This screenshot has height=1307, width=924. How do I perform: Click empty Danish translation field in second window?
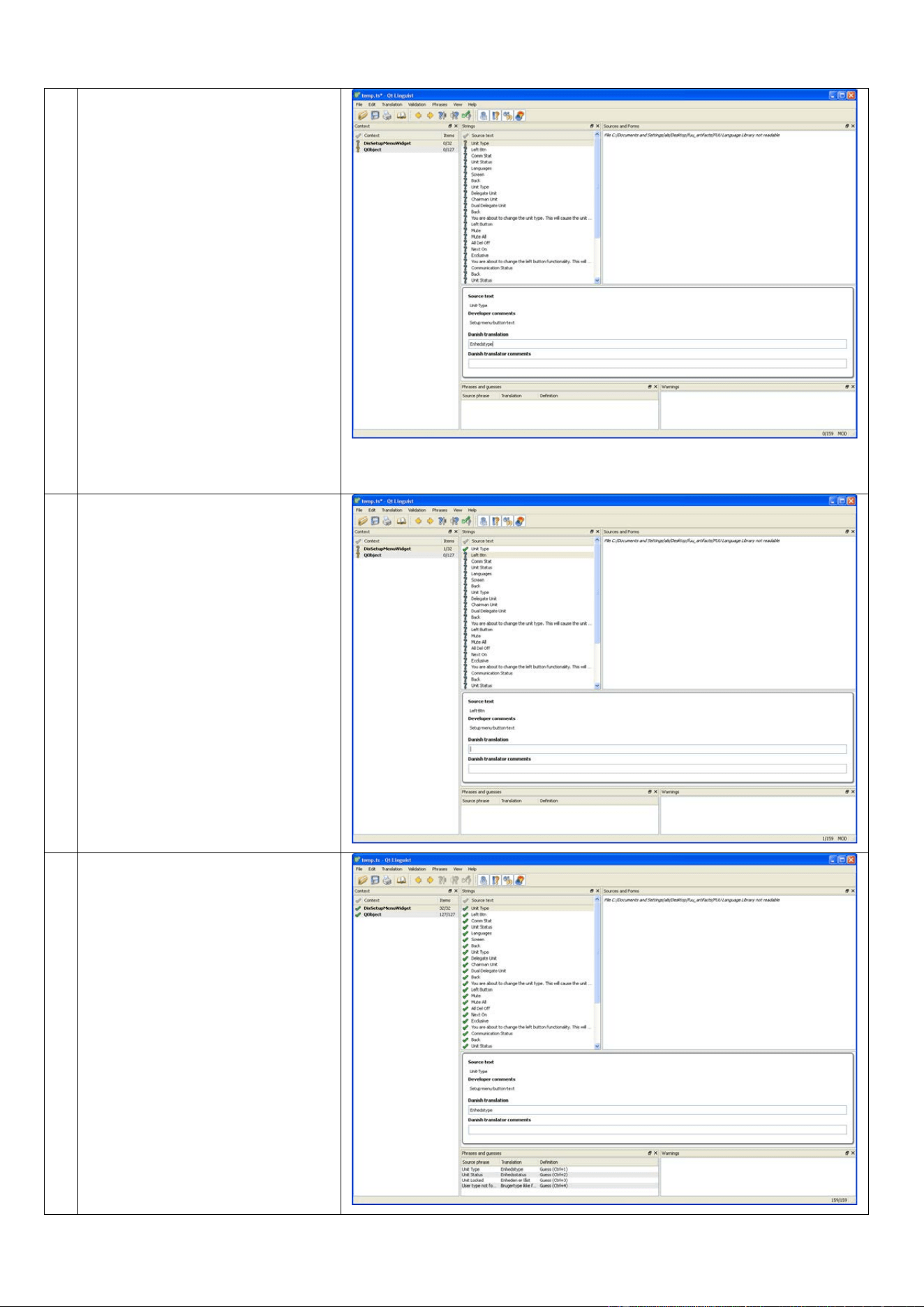coord(657,749)
